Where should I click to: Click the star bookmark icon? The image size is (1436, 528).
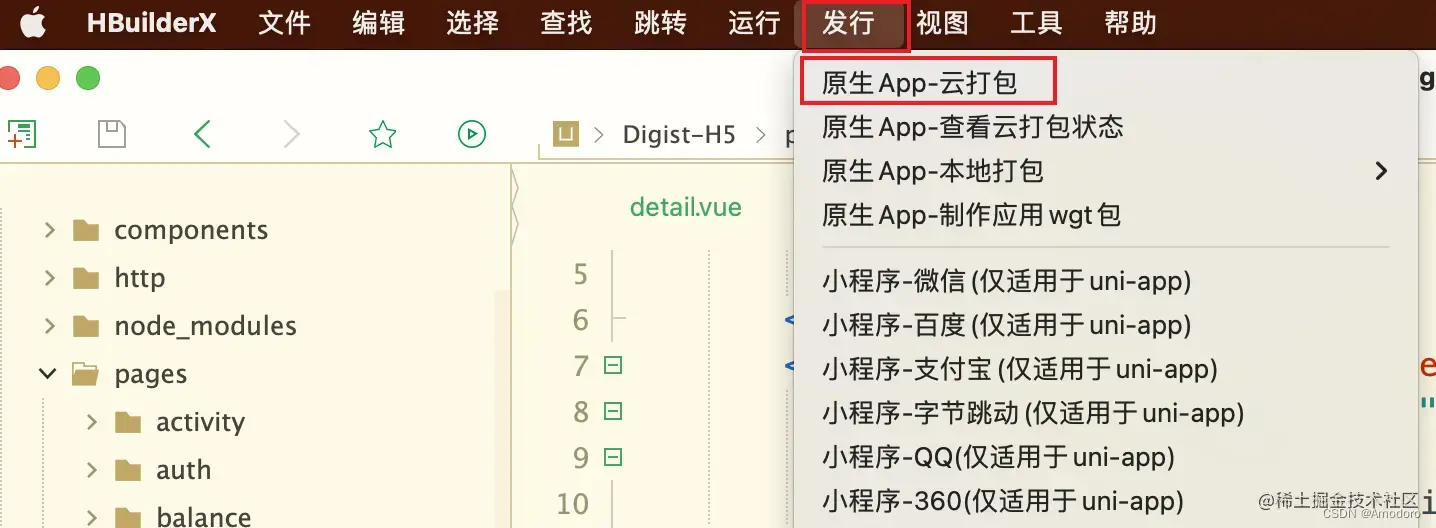(383, 134)
